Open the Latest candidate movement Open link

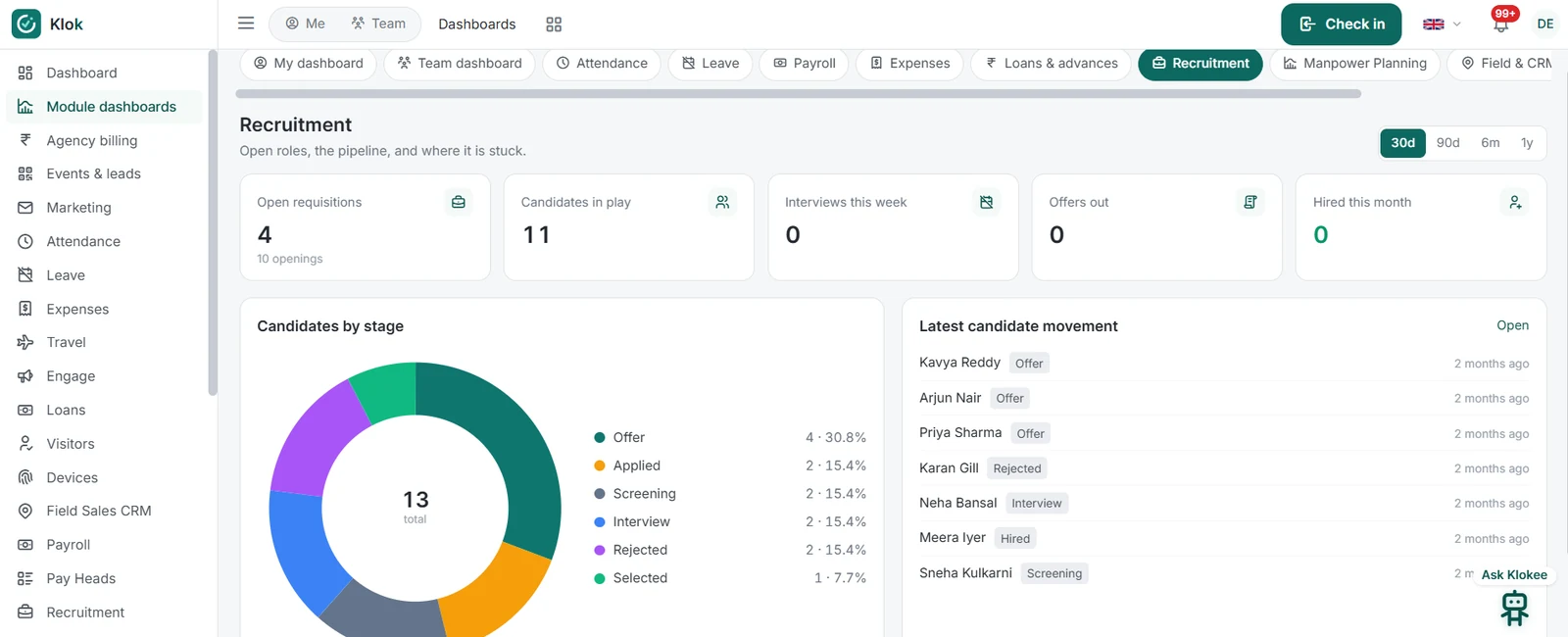tap(1512, 325)
